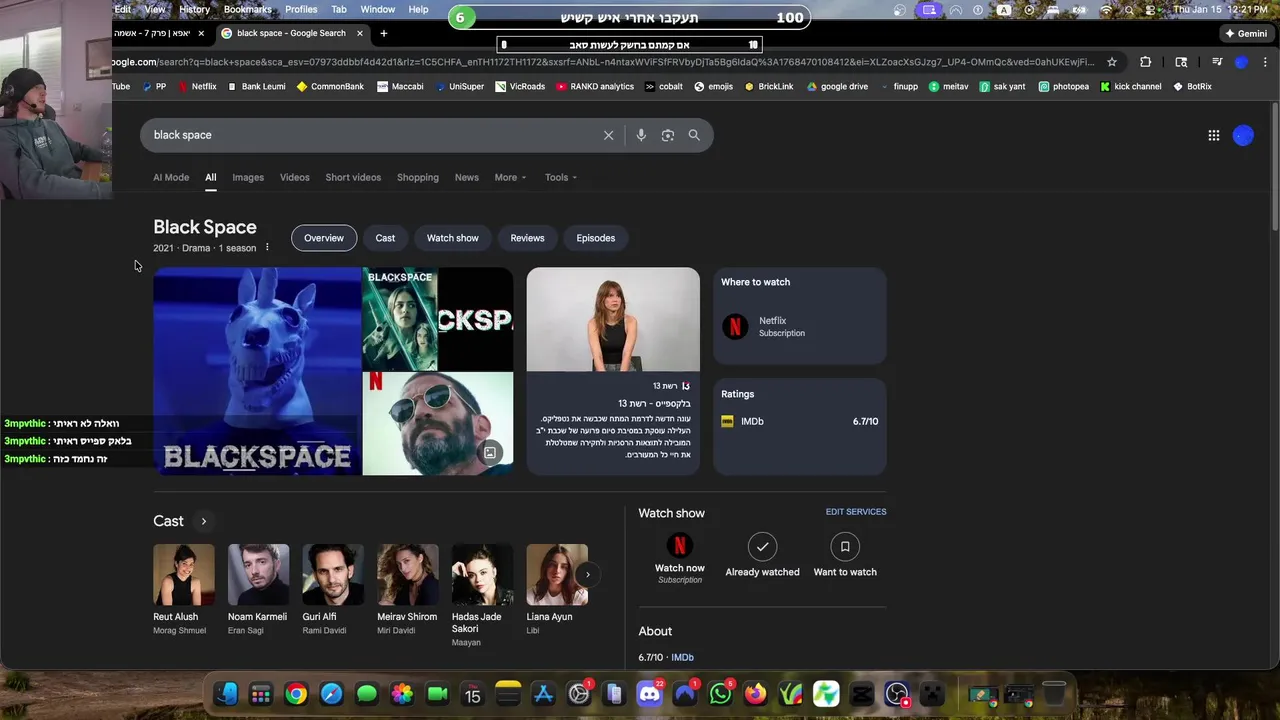1280x720 pixels.
Task: Open the Calendar icon in the Dock
Action: [472, 694]
